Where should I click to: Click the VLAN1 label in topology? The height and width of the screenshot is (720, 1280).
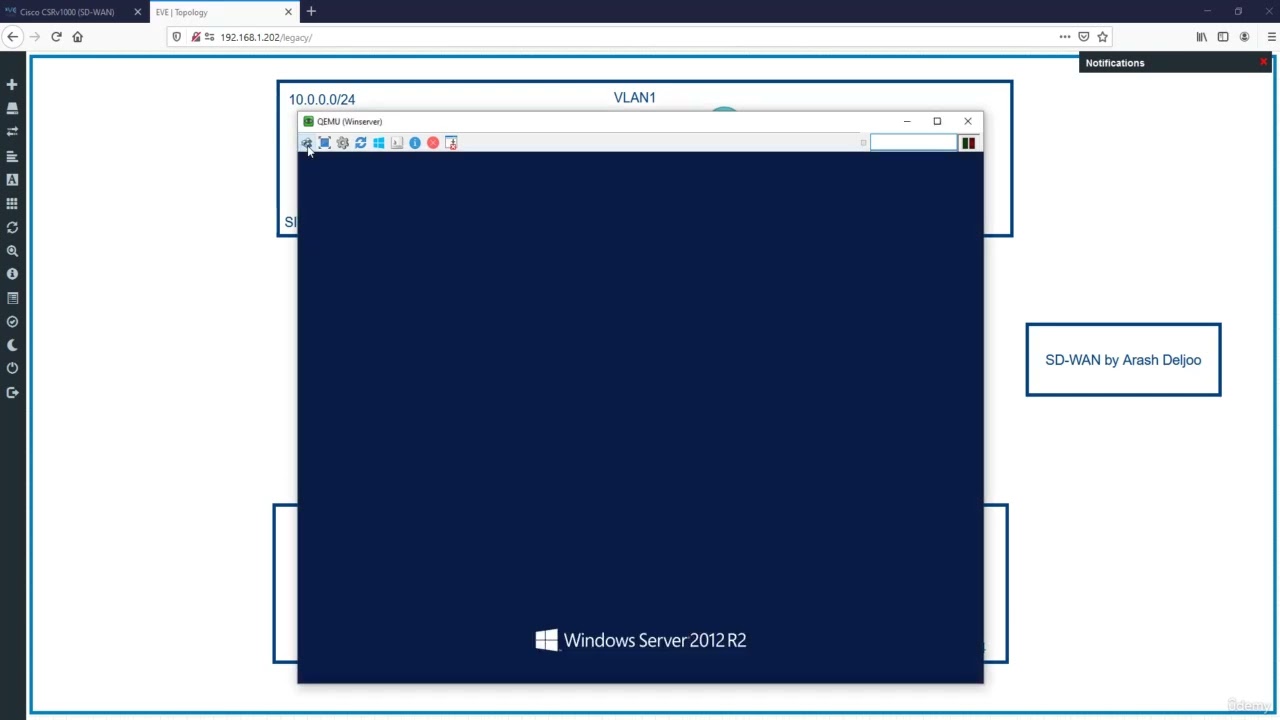click(x=635, y=97)
